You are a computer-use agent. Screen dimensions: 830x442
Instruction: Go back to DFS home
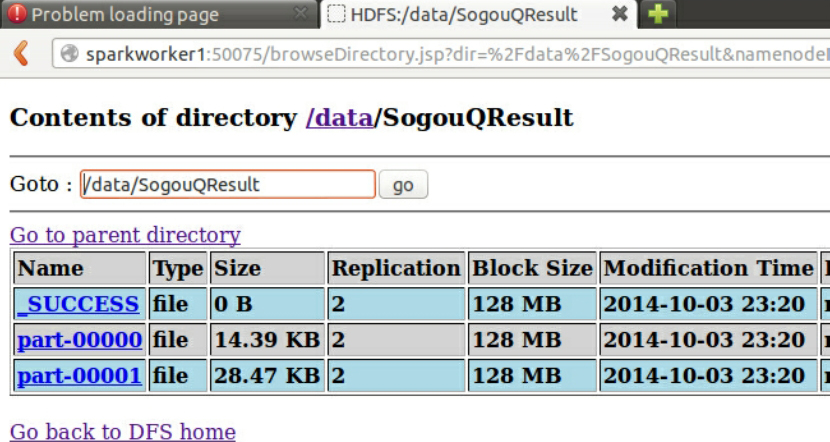pos(123,432)
